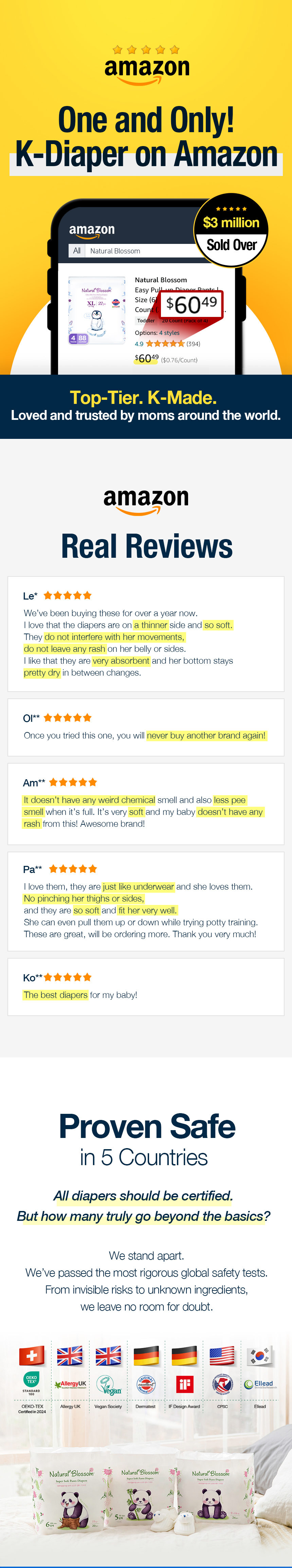Image resolution: width=292 pixels, height=1568 pixels.
Task: Click the Amazon smile logo at the top
Action: coord(146,68)
